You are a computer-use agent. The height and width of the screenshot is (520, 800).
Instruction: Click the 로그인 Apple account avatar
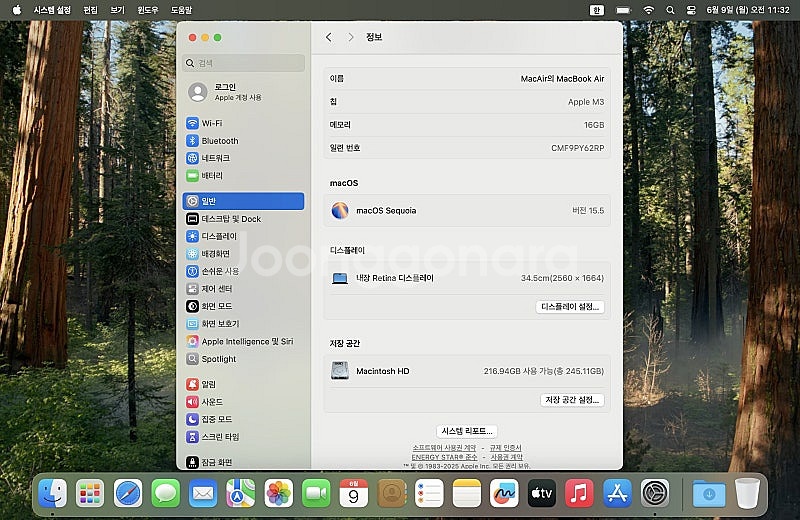point(197,92)
